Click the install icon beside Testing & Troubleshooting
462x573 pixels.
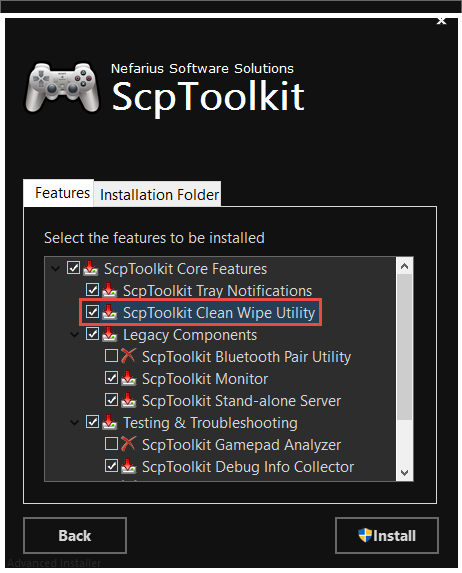(110, 422)
